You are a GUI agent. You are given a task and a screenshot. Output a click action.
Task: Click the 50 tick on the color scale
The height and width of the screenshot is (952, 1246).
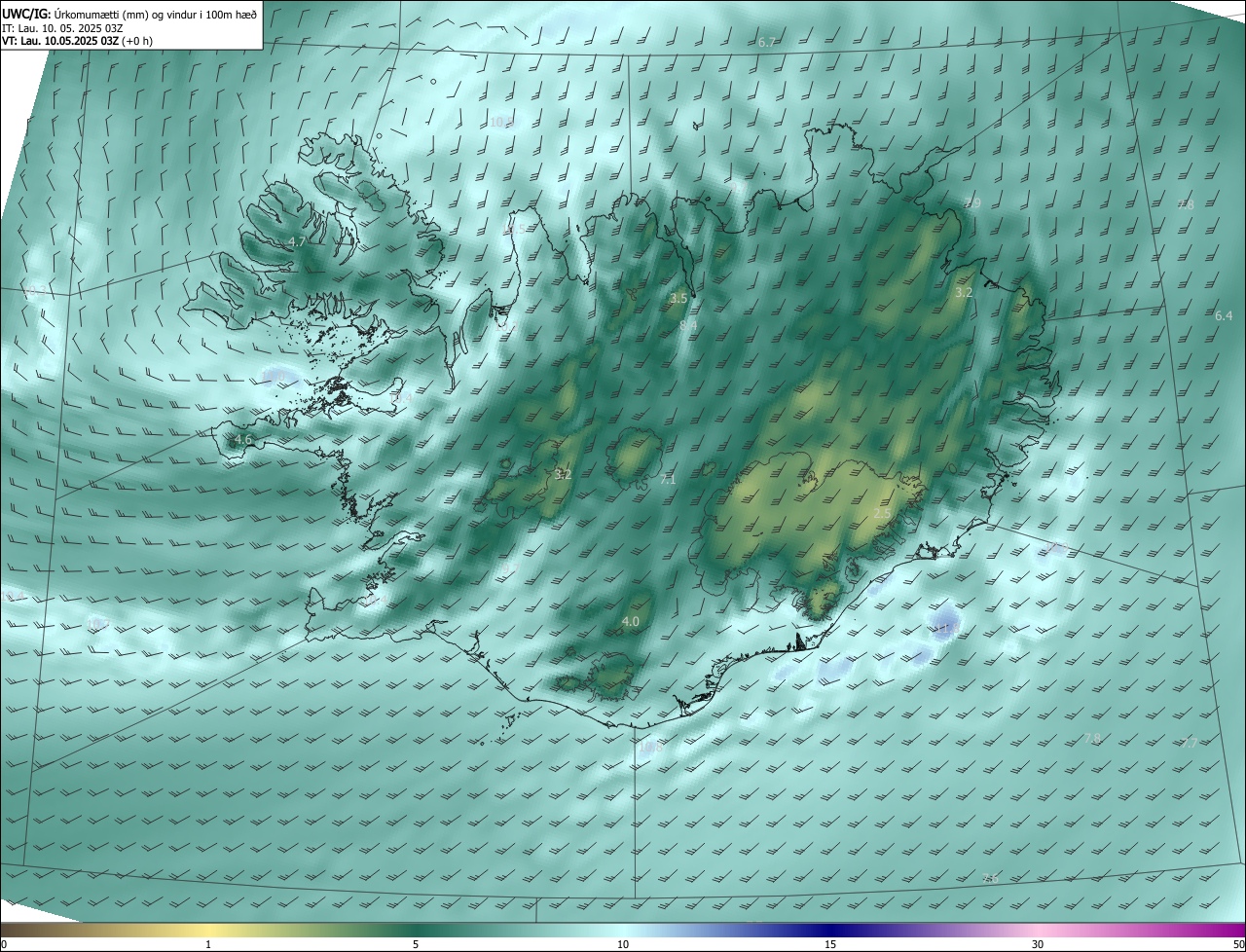click(1239, 945)
